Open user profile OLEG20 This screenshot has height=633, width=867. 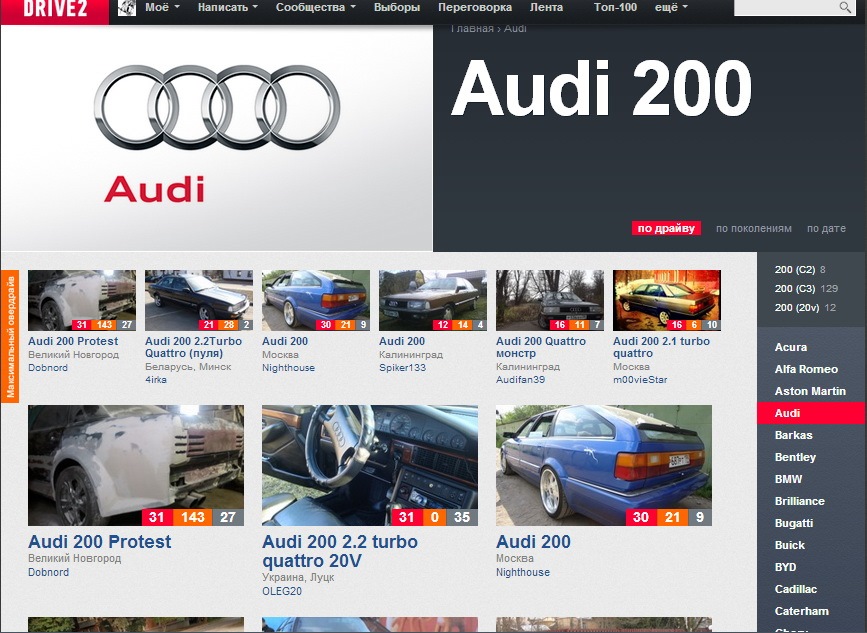282,592
